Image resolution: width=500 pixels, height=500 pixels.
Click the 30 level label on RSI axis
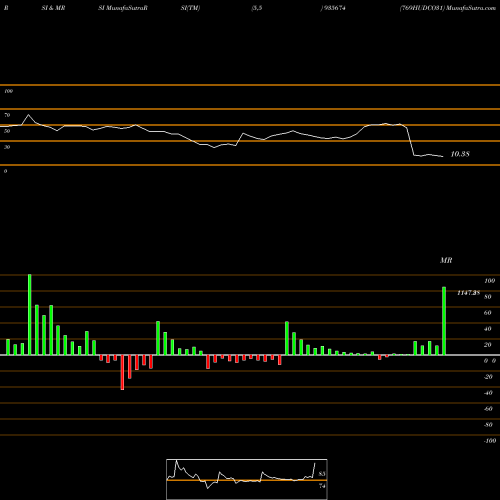7,147
